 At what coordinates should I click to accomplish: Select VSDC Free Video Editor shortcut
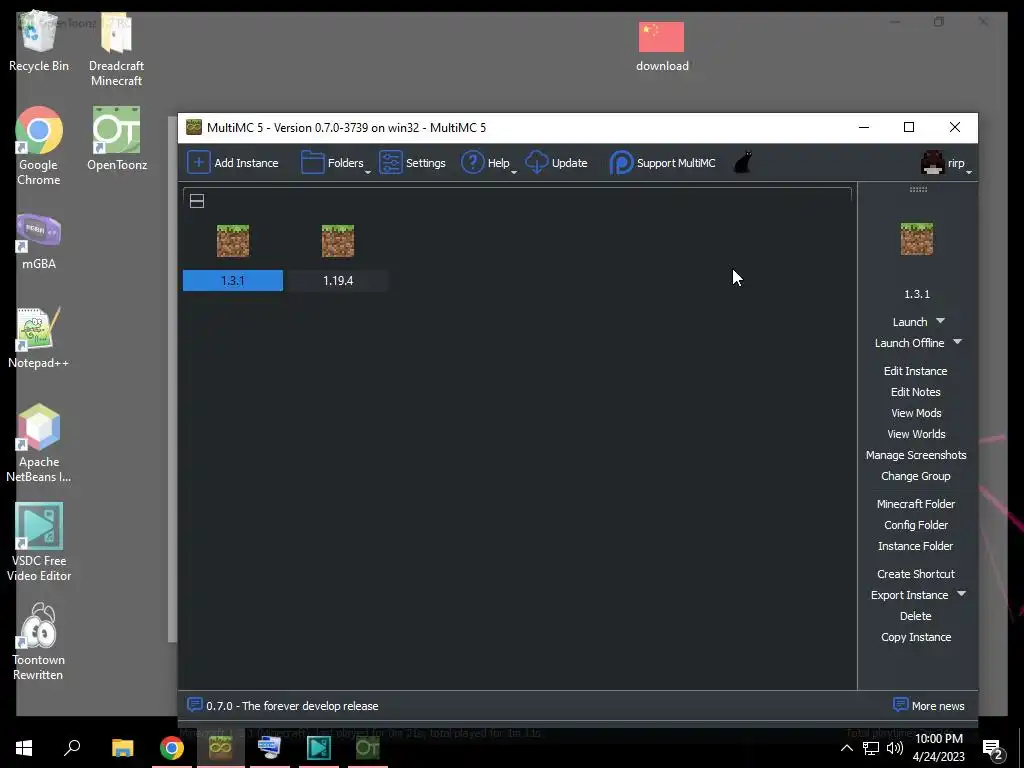[39, 541]
